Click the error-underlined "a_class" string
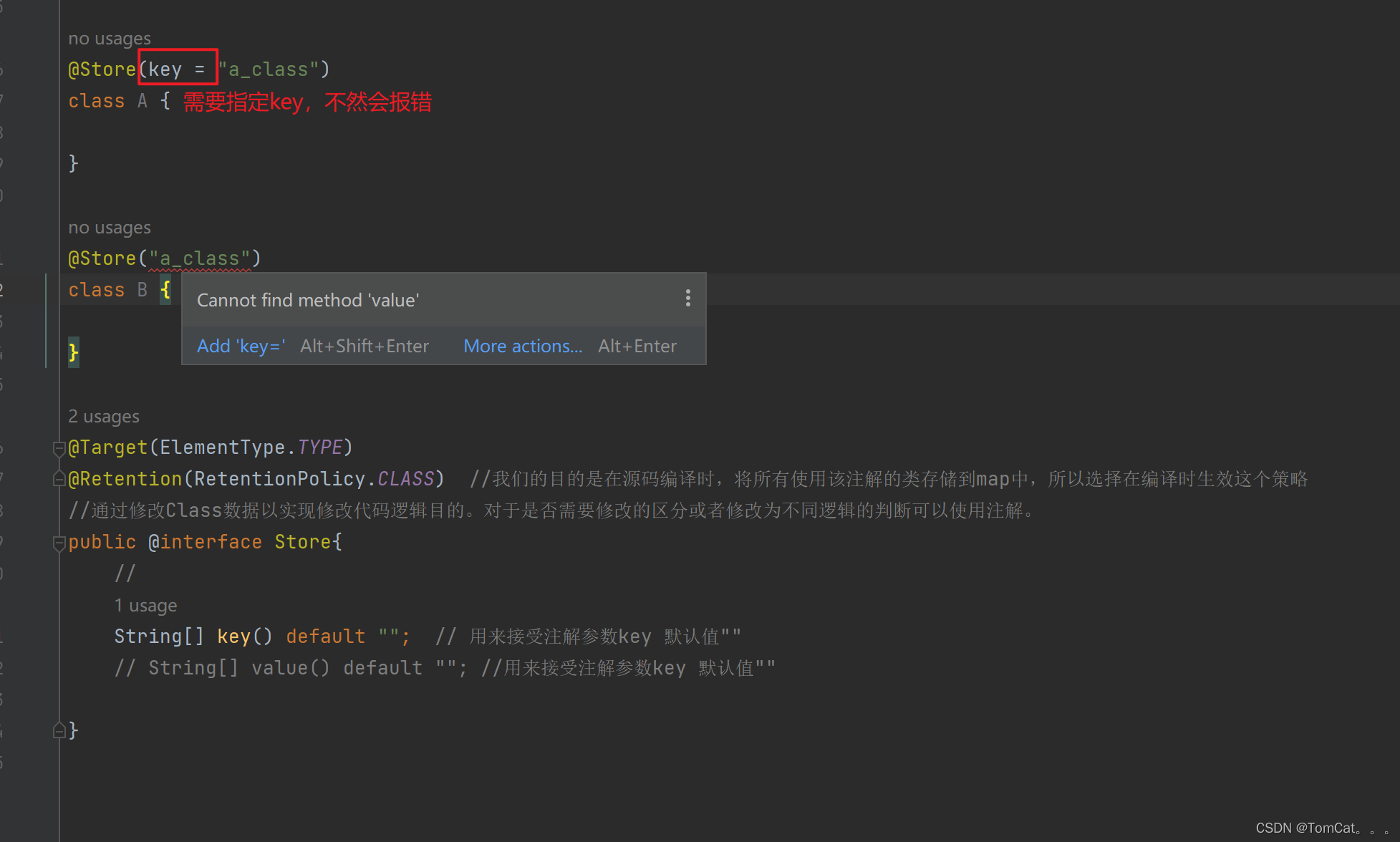Image resolution: width=1400 pixels, height=842 pixels. 200,258
